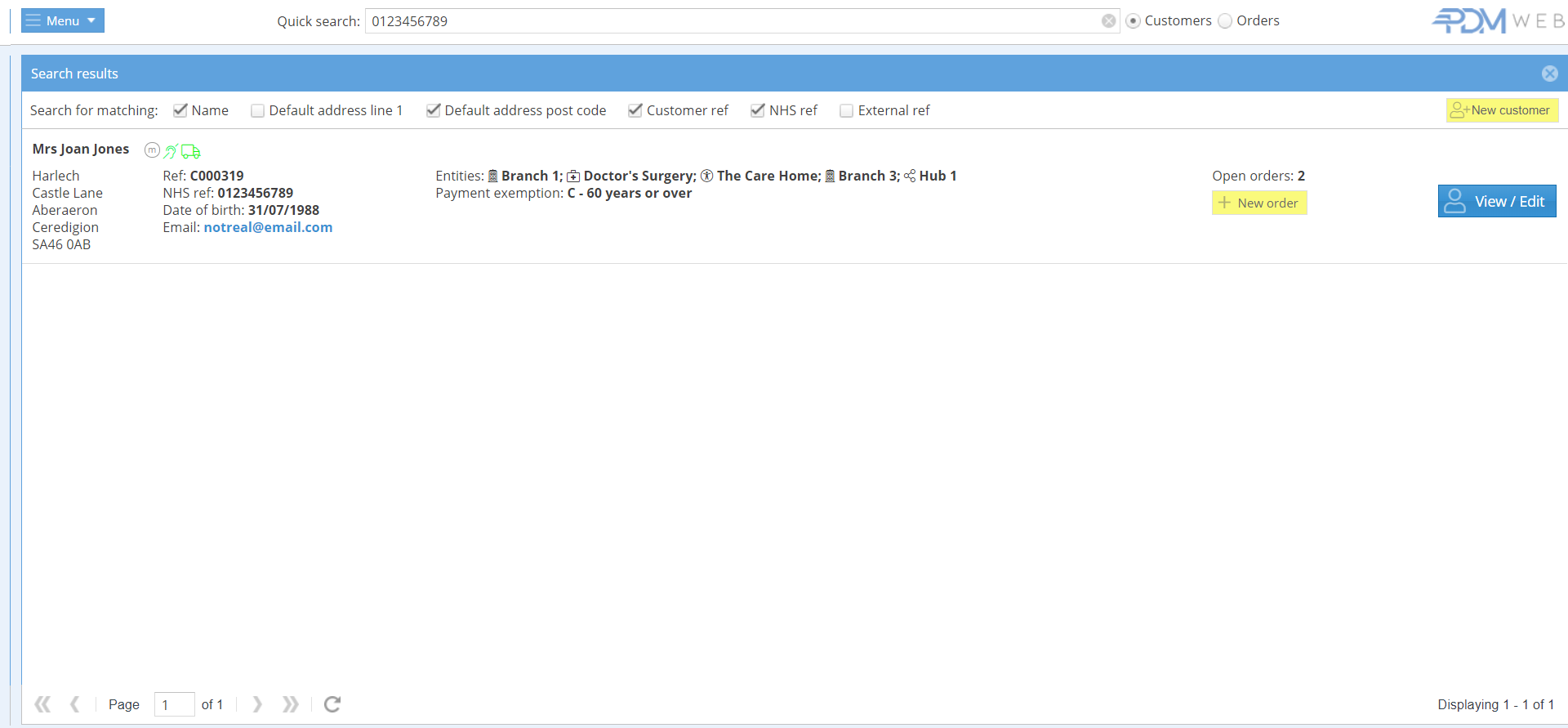Screen dimensions: 1568x728
Task: Refresh the results list
Action: coord(332,704)
